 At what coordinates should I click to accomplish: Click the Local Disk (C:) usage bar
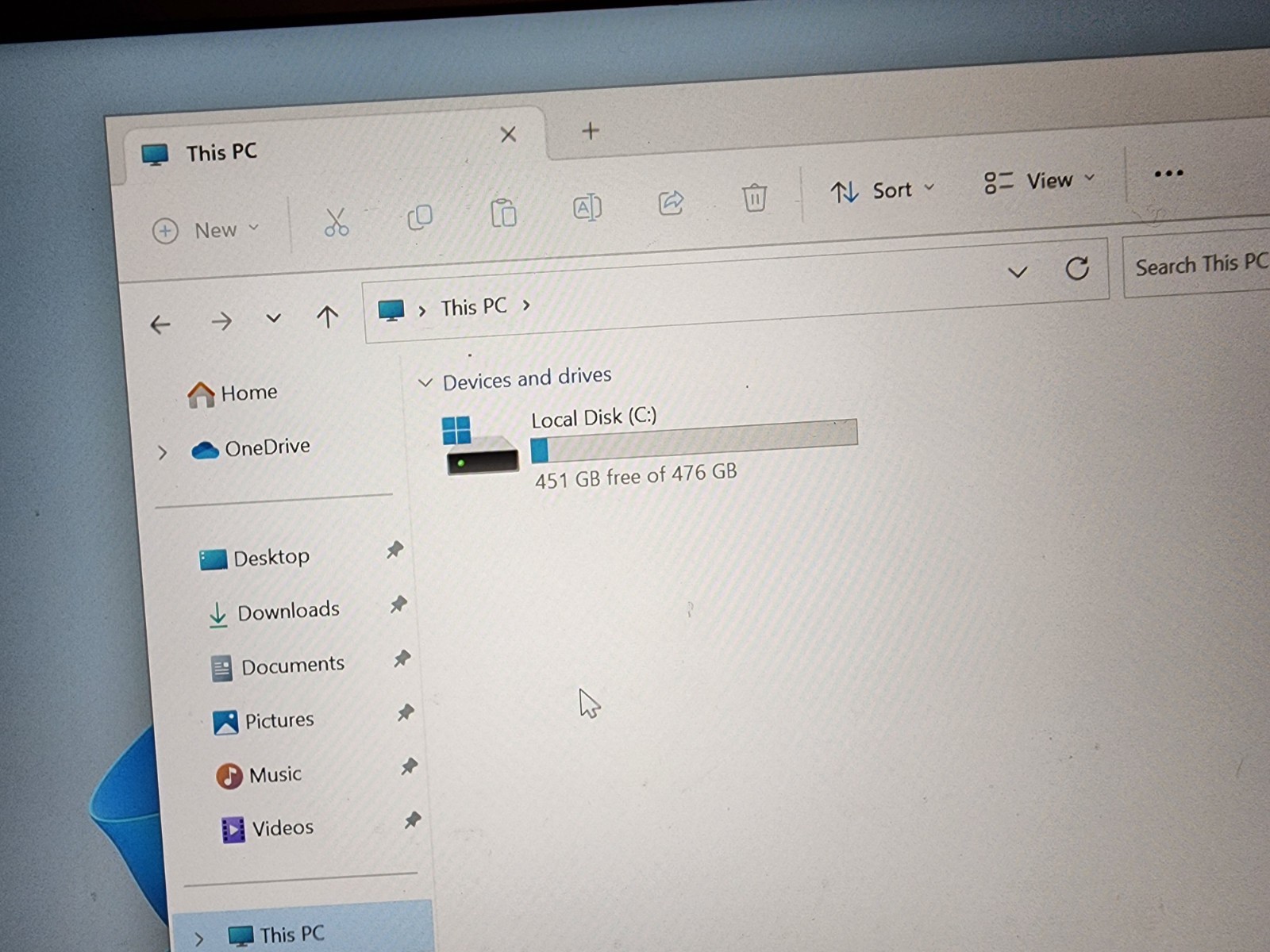tap(694, 441)
